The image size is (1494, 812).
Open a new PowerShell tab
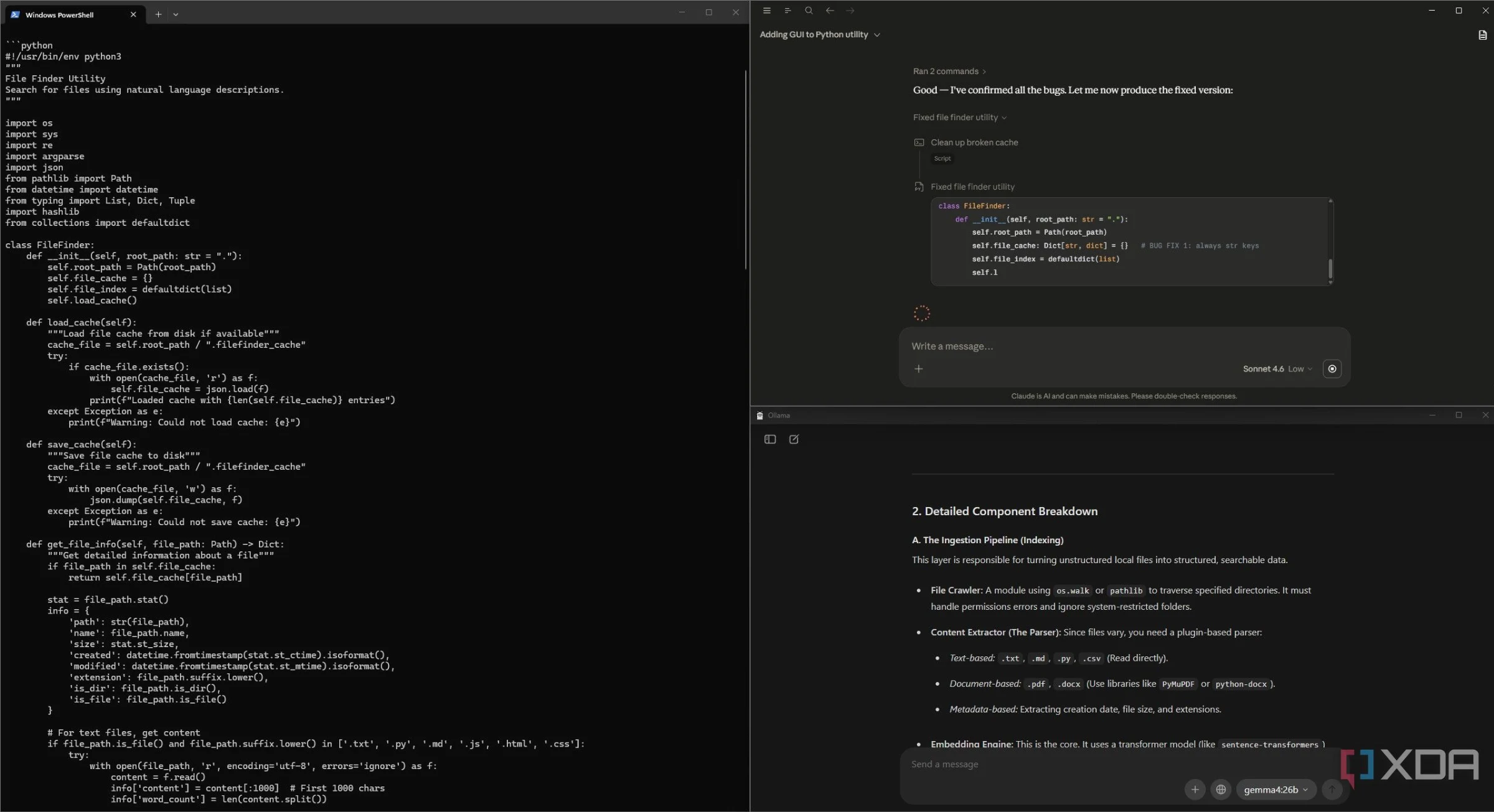[158, 14]
